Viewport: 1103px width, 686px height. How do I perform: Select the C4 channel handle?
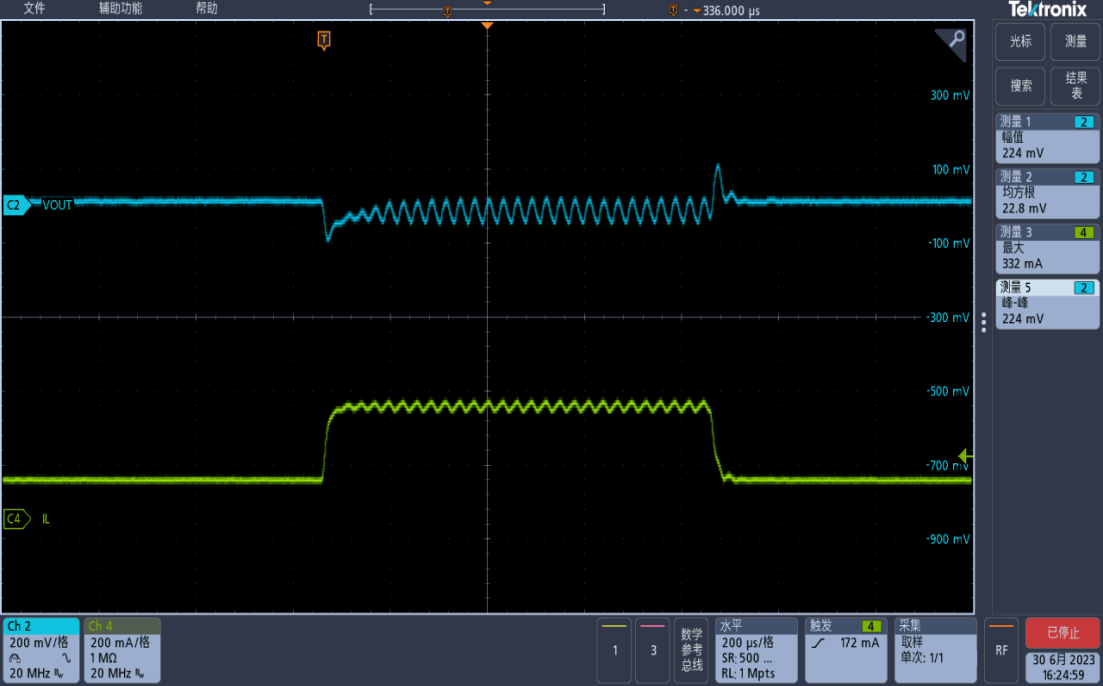pos(17,519)
